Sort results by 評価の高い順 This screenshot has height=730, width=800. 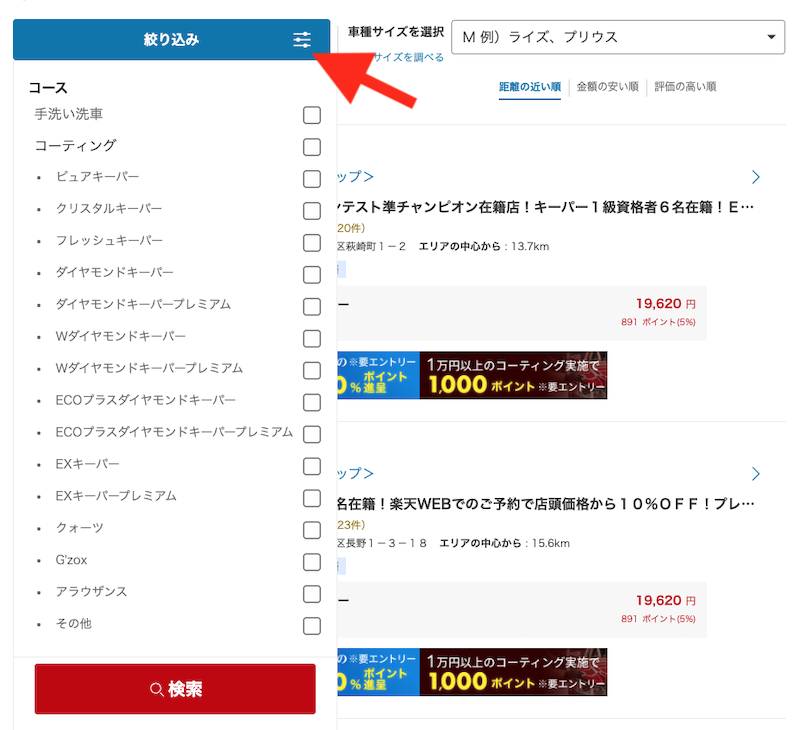[685, 87]
